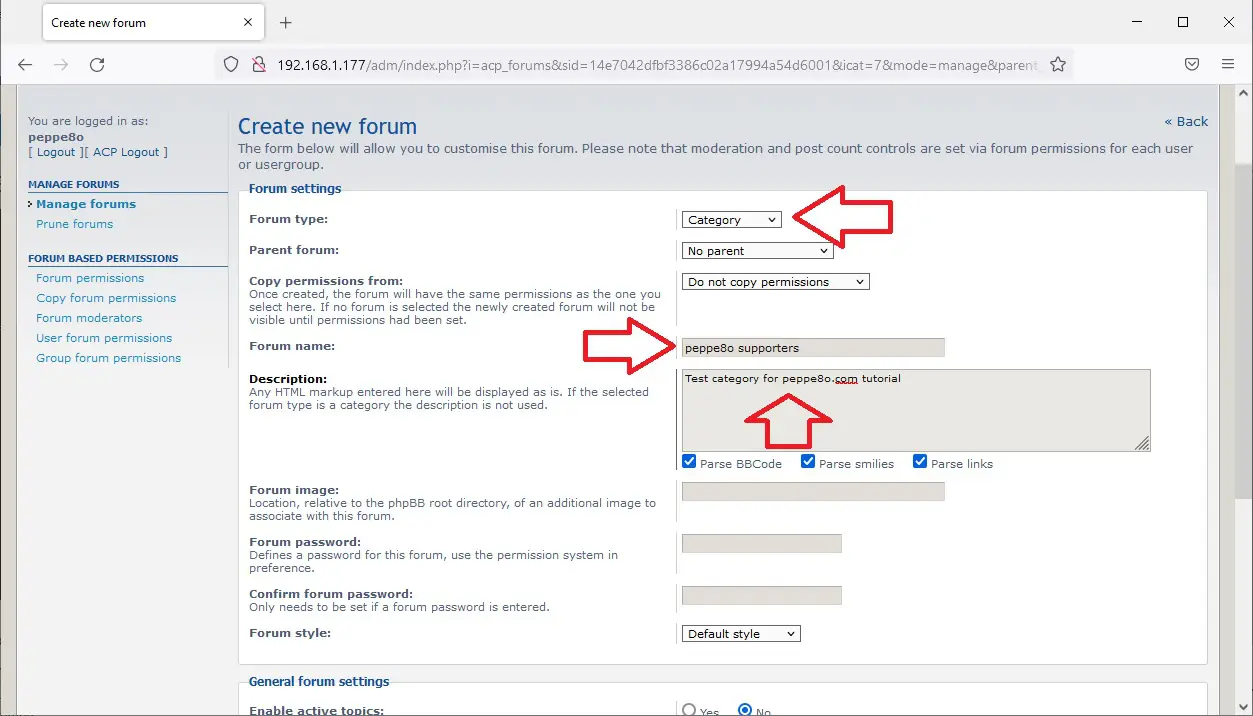Screen dimensions: 1253x716
Task: Toggle the Parse smilies checkbox
Action: (808, 462)
